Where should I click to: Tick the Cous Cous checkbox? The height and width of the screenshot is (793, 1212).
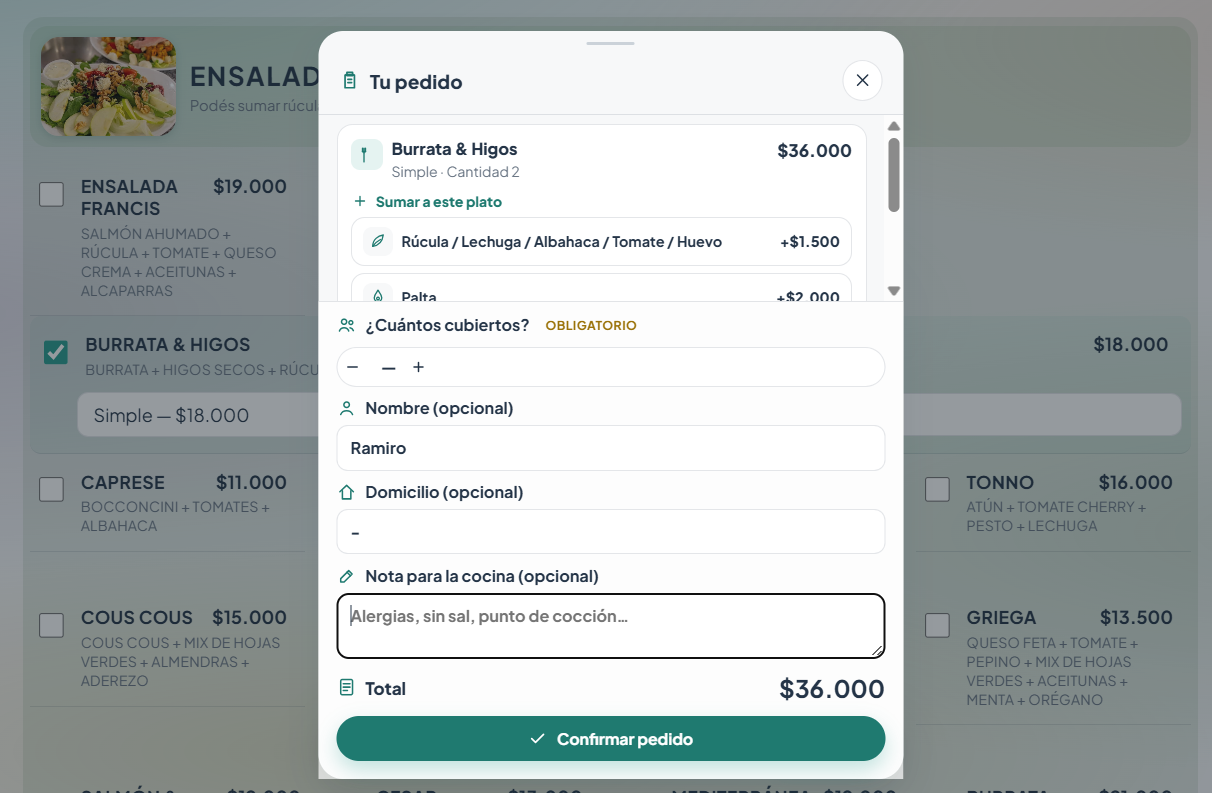tap(51, 625)
